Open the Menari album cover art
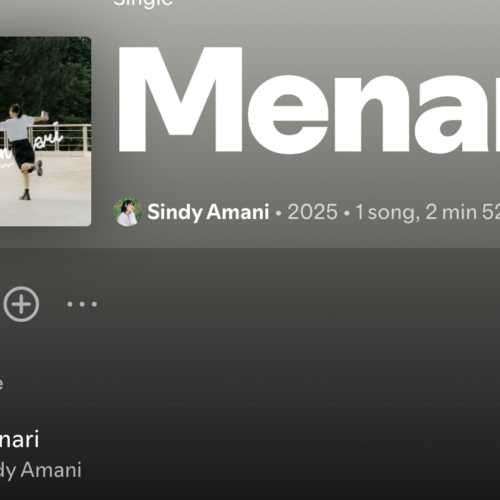The image size is (500, 500). point(45,131)
